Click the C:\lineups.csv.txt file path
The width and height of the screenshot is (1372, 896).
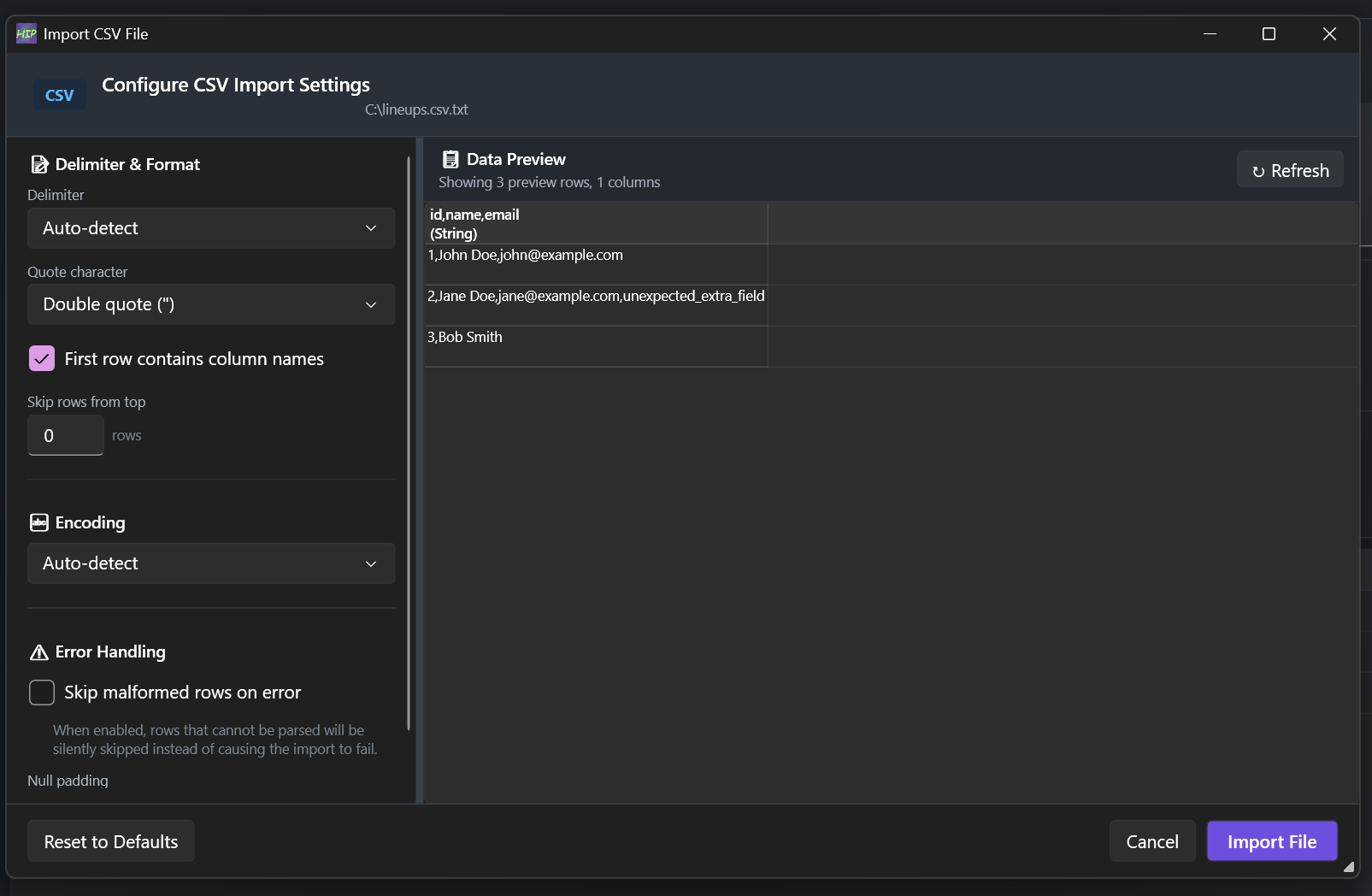(x=416, y=109)
